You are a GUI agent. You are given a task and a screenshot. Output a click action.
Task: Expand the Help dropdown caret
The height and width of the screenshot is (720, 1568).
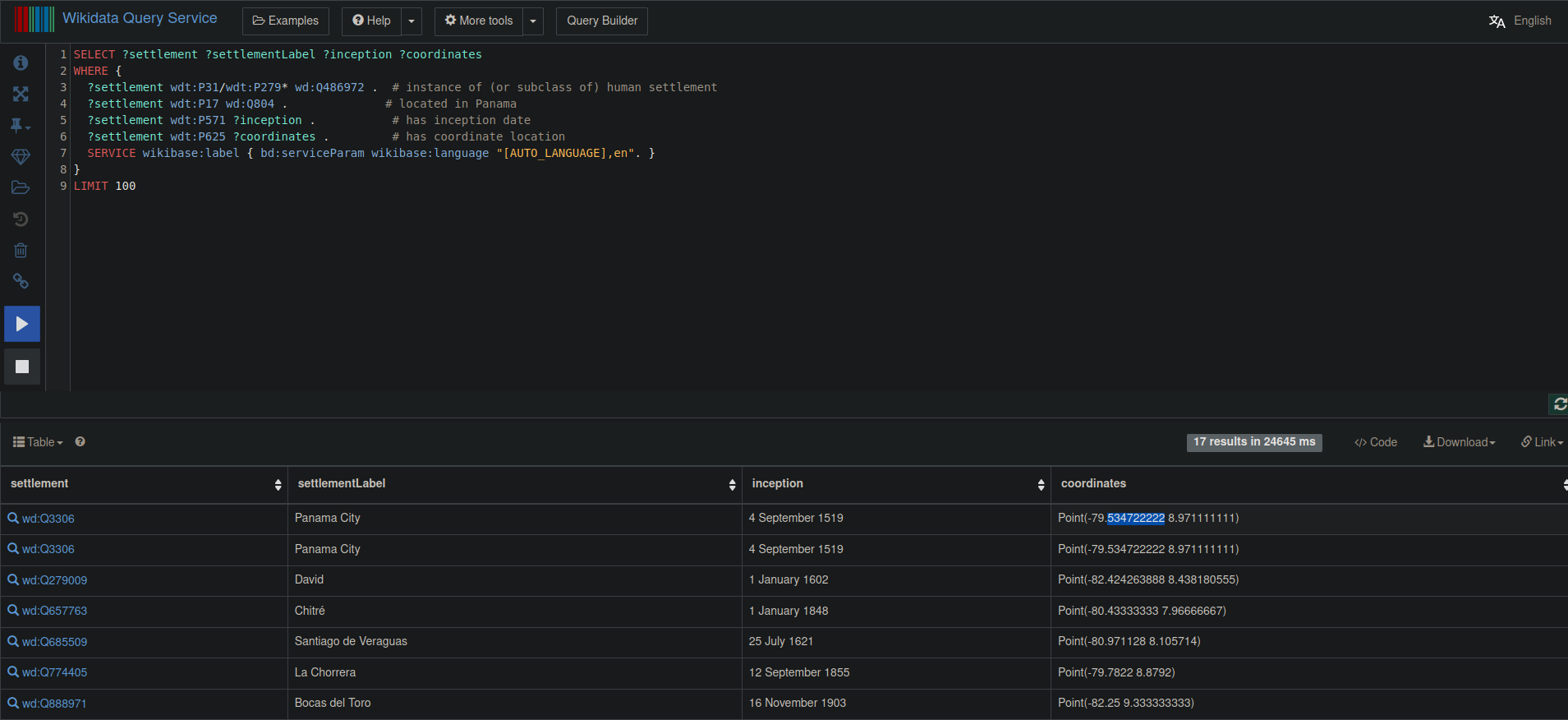(x=412, y=21)
